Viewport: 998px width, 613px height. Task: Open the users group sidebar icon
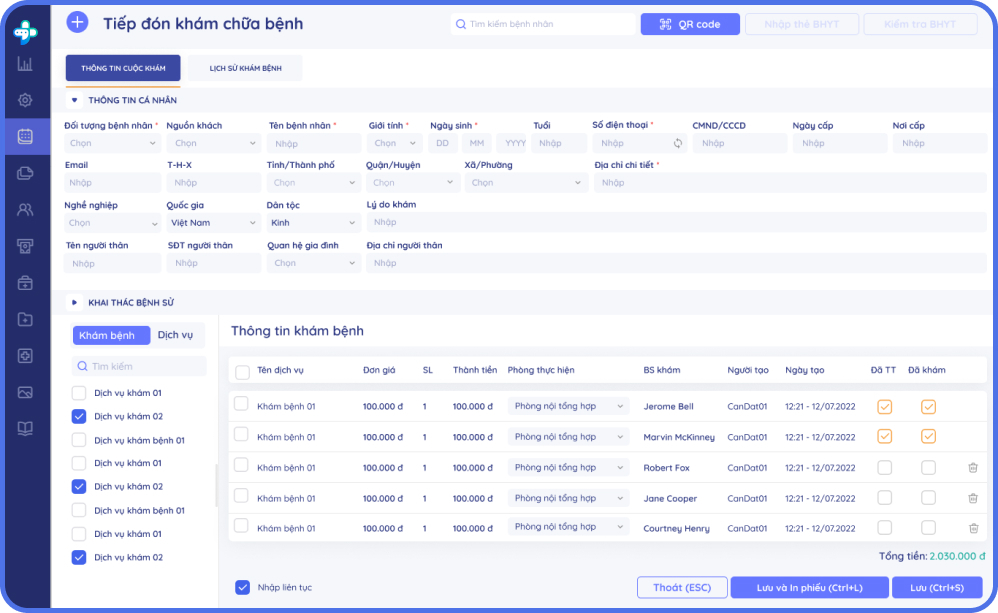pyautogui.click(x=25, y=209)
